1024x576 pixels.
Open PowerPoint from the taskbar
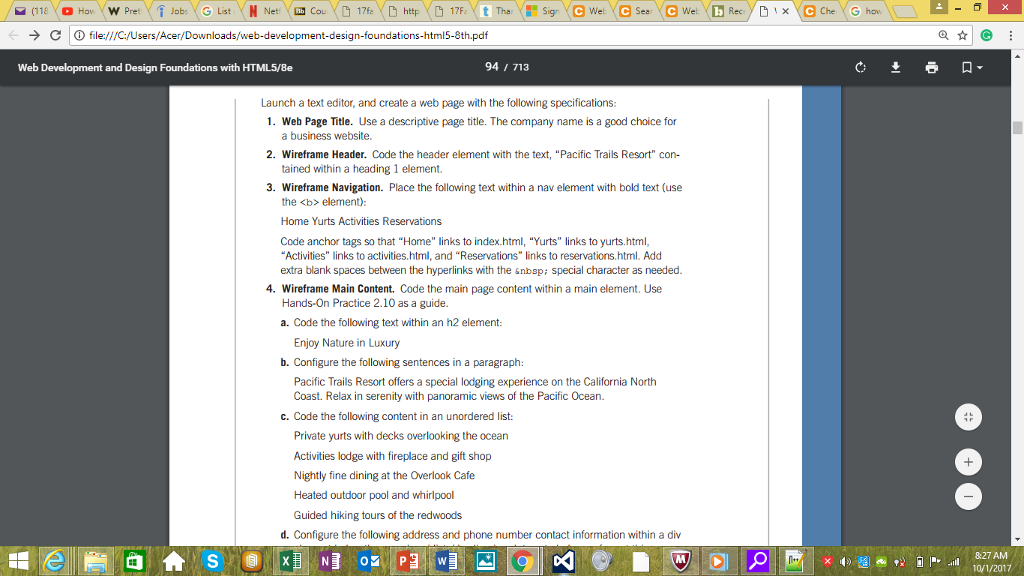tap(405, 561)
